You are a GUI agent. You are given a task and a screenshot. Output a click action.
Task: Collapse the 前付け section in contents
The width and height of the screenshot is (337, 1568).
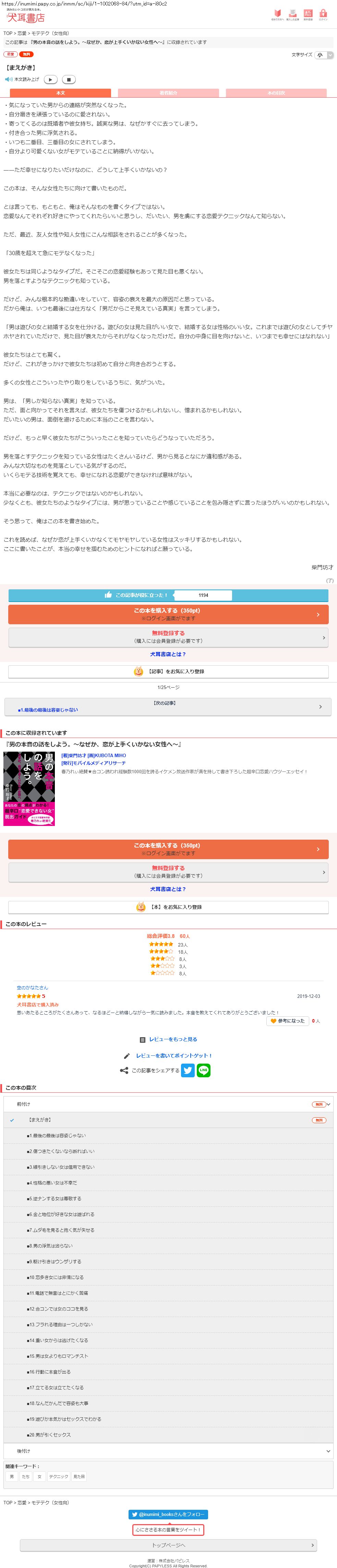168,1104
